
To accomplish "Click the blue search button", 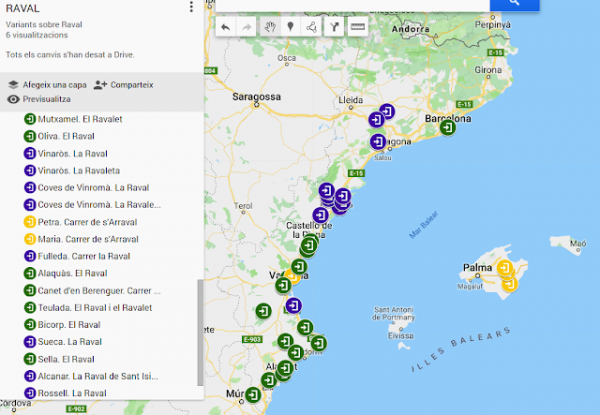I will (x=514, y=4).
